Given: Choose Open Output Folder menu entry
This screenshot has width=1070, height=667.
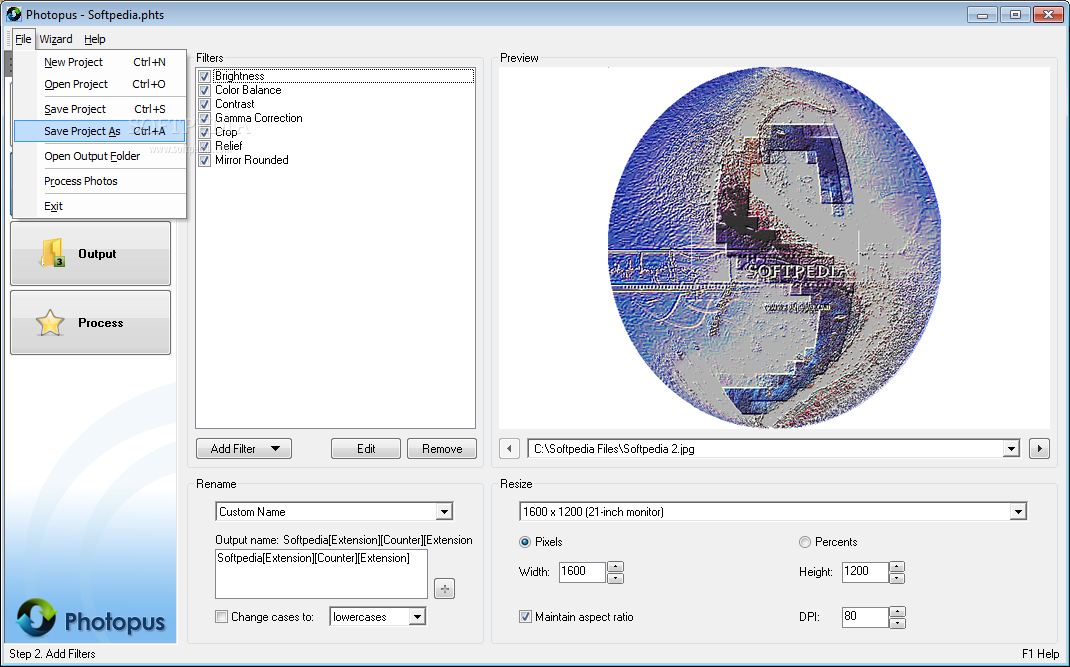Looking at the screenshot, I should point(100,156).
